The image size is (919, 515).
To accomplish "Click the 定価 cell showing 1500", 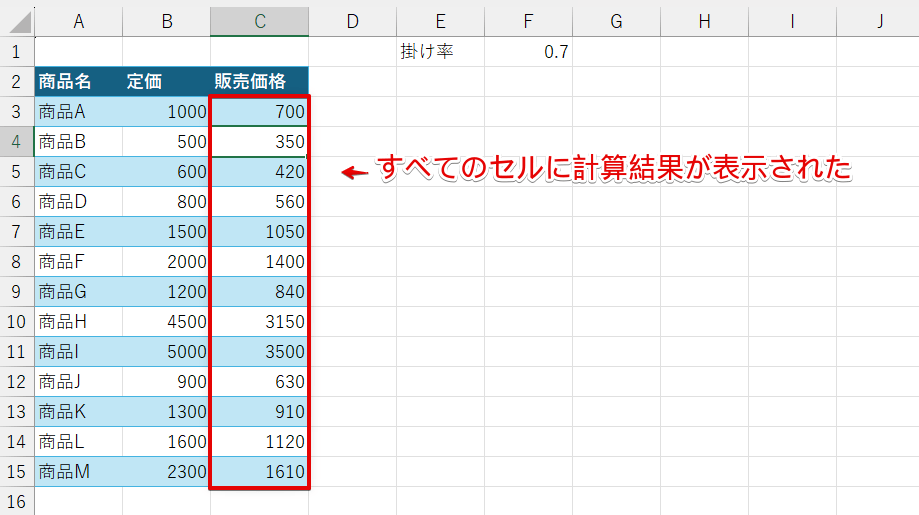I will click(x=166, y=231).
